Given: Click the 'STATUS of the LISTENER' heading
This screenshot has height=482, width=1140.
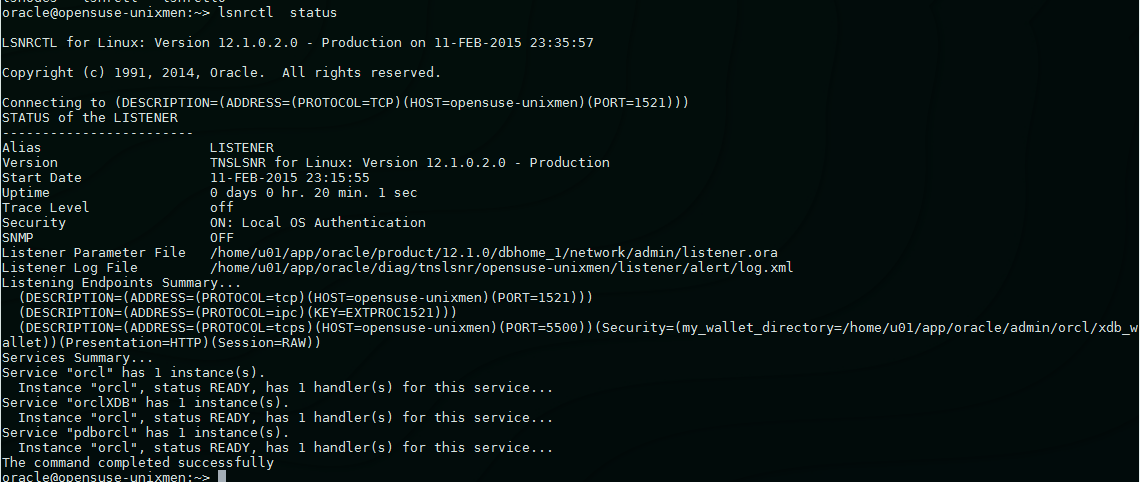Looking at the screenshot, I should [x=90, y=118].
